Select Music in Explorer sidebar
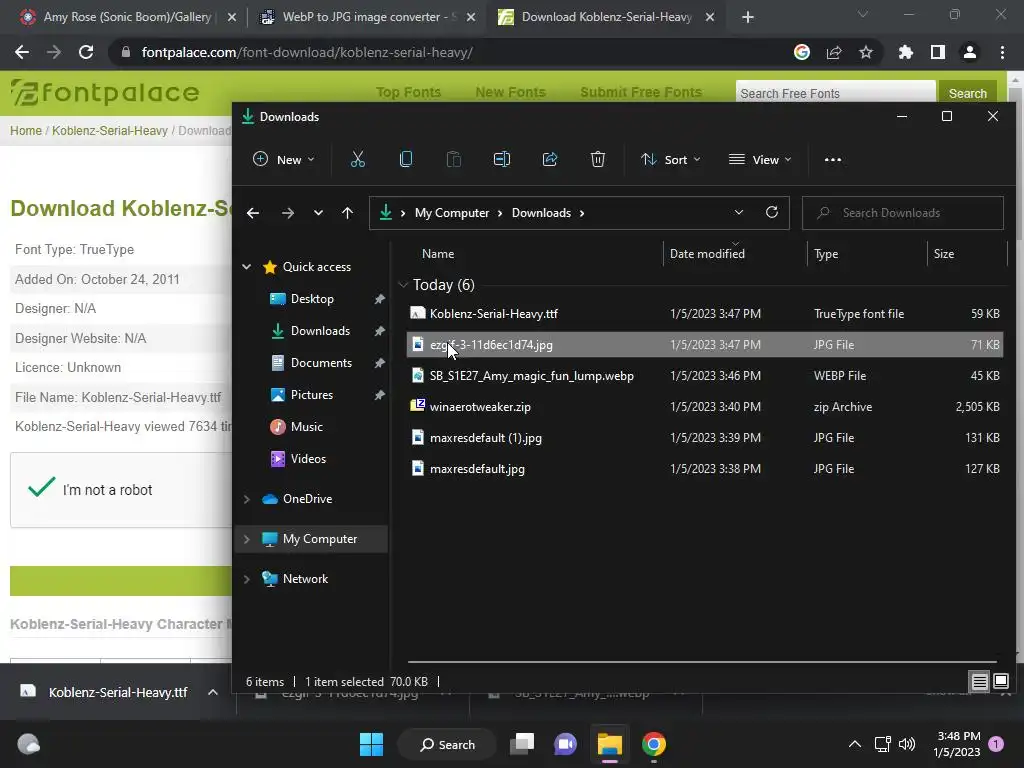This screenshot has height=768, width=1024. [306, 426]
